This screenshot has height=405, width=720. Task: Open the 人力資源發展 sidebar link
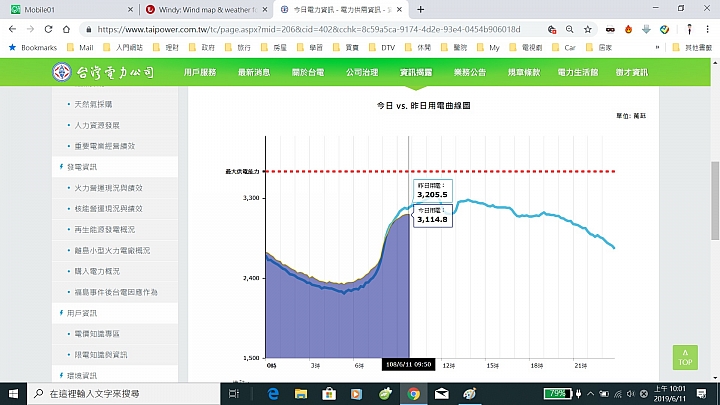click(97, 125)
